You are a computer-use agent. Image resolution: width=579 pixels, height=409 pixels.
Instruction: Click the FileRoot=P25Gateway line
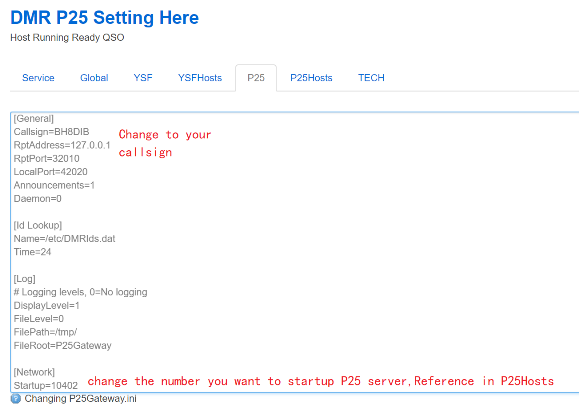[x=62, y=346]
